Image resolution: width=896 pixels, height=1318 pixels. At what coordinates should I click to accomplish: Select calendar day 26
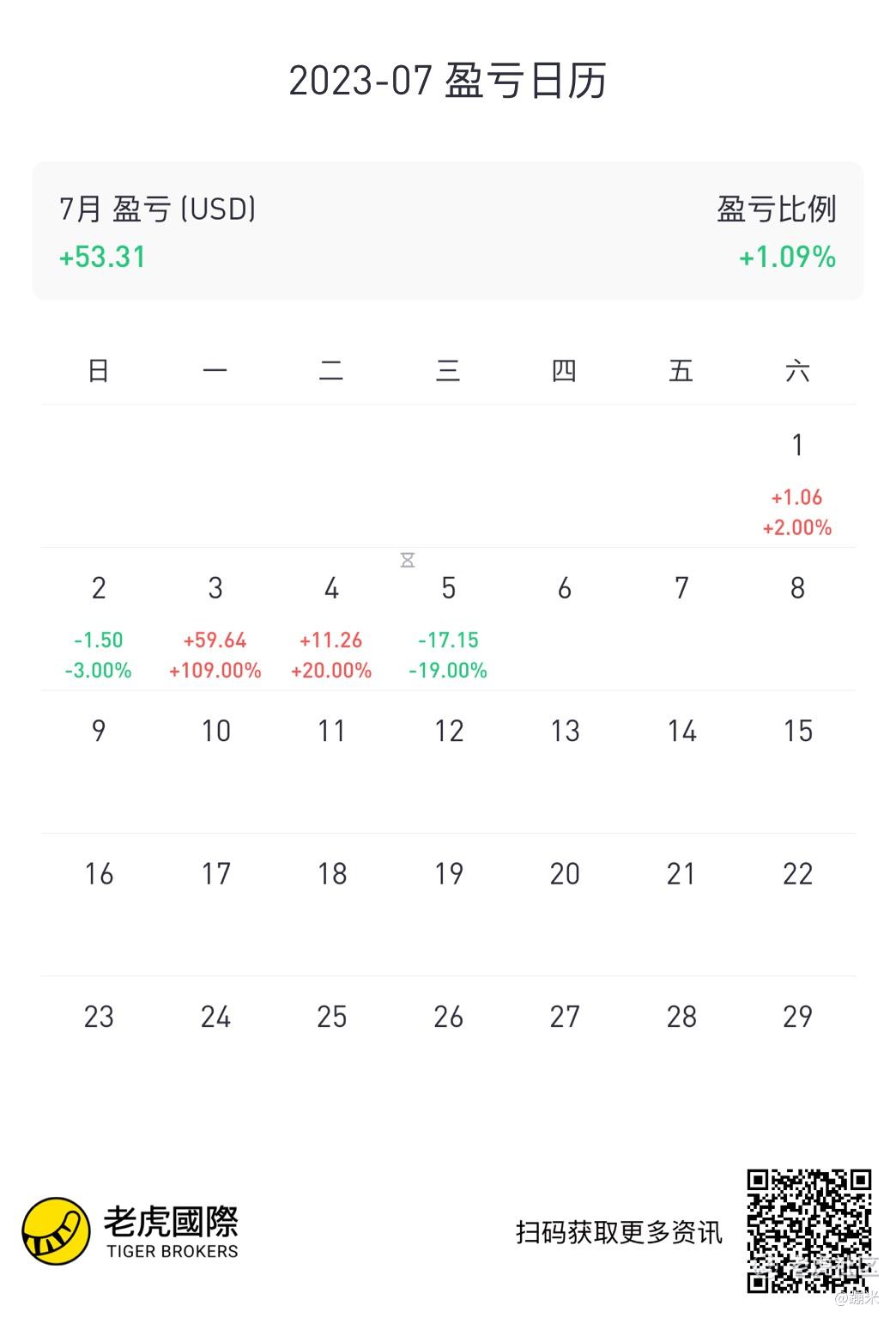coord(448,1017)
